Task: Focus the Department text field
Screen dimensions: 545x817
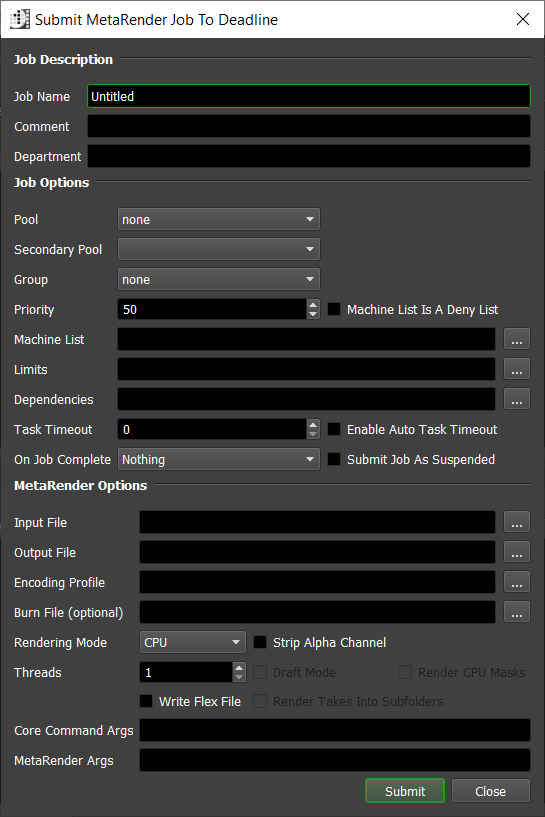Action: pos(309,156)
